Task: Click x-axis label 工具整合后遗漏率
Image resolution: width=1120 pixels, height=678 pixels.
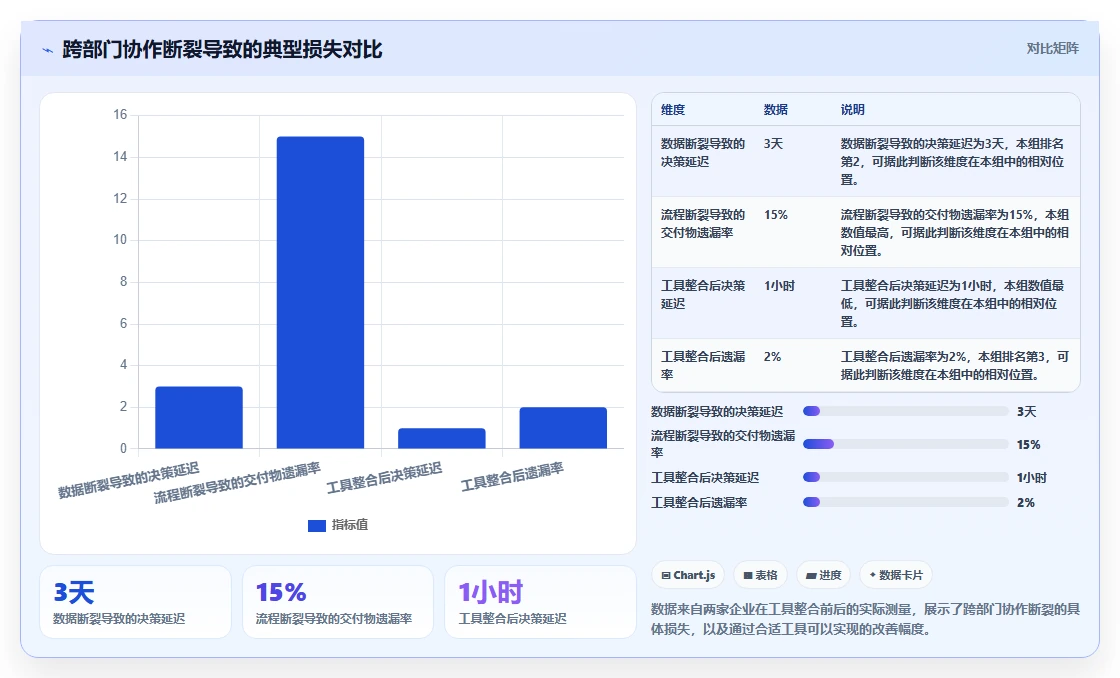Action: click(512, 477)
